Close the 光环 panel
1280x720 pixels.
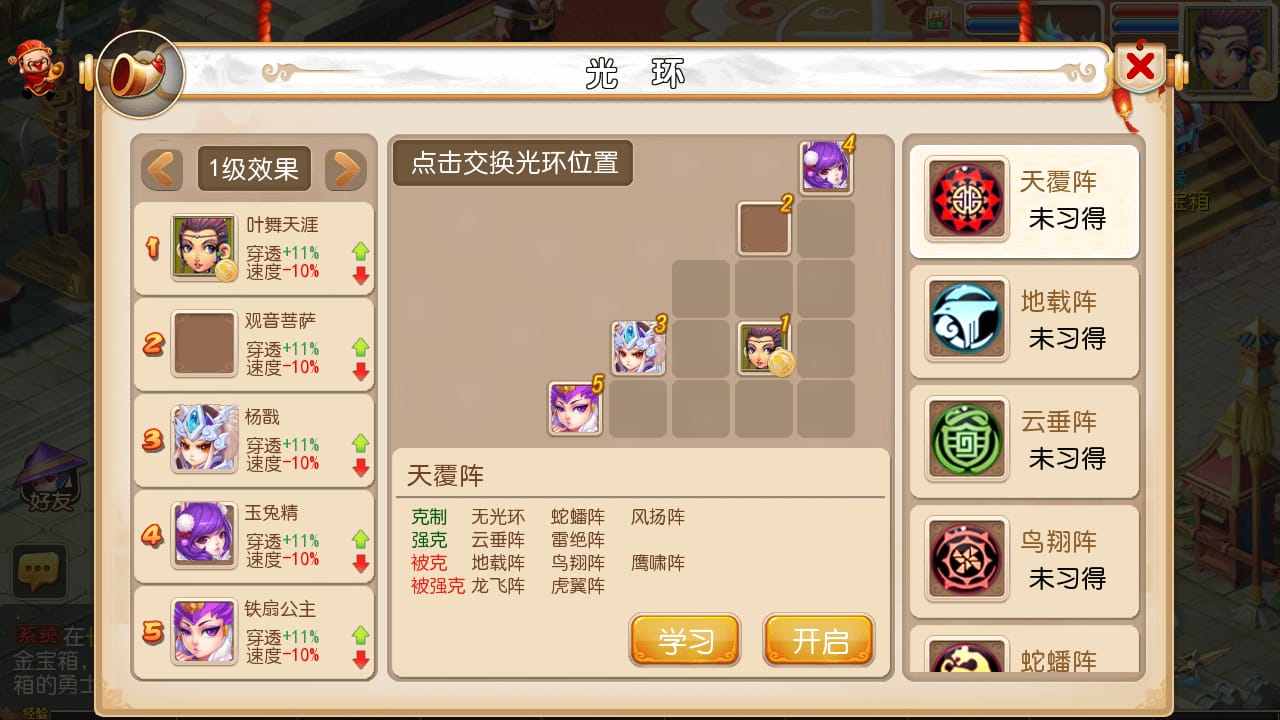click(1140, 67)
